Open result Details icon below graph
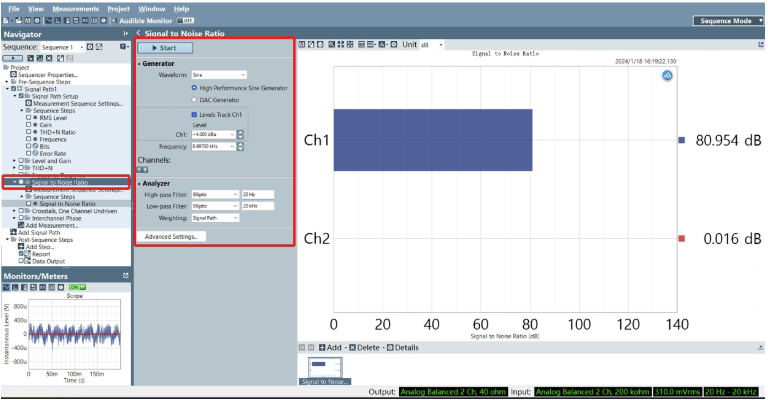 click(x=388, y=347)
